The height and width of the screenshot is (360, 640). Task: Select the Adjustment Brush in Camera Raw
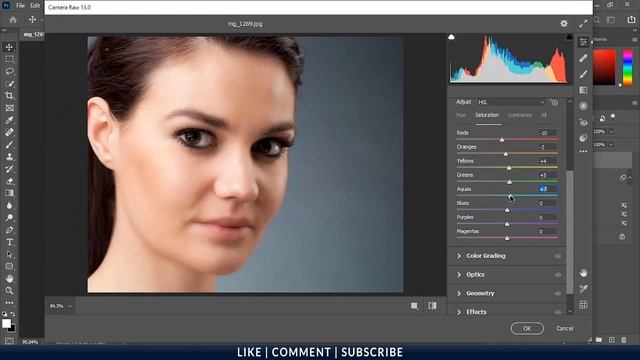pyautogui.click(x=583, y=74)
